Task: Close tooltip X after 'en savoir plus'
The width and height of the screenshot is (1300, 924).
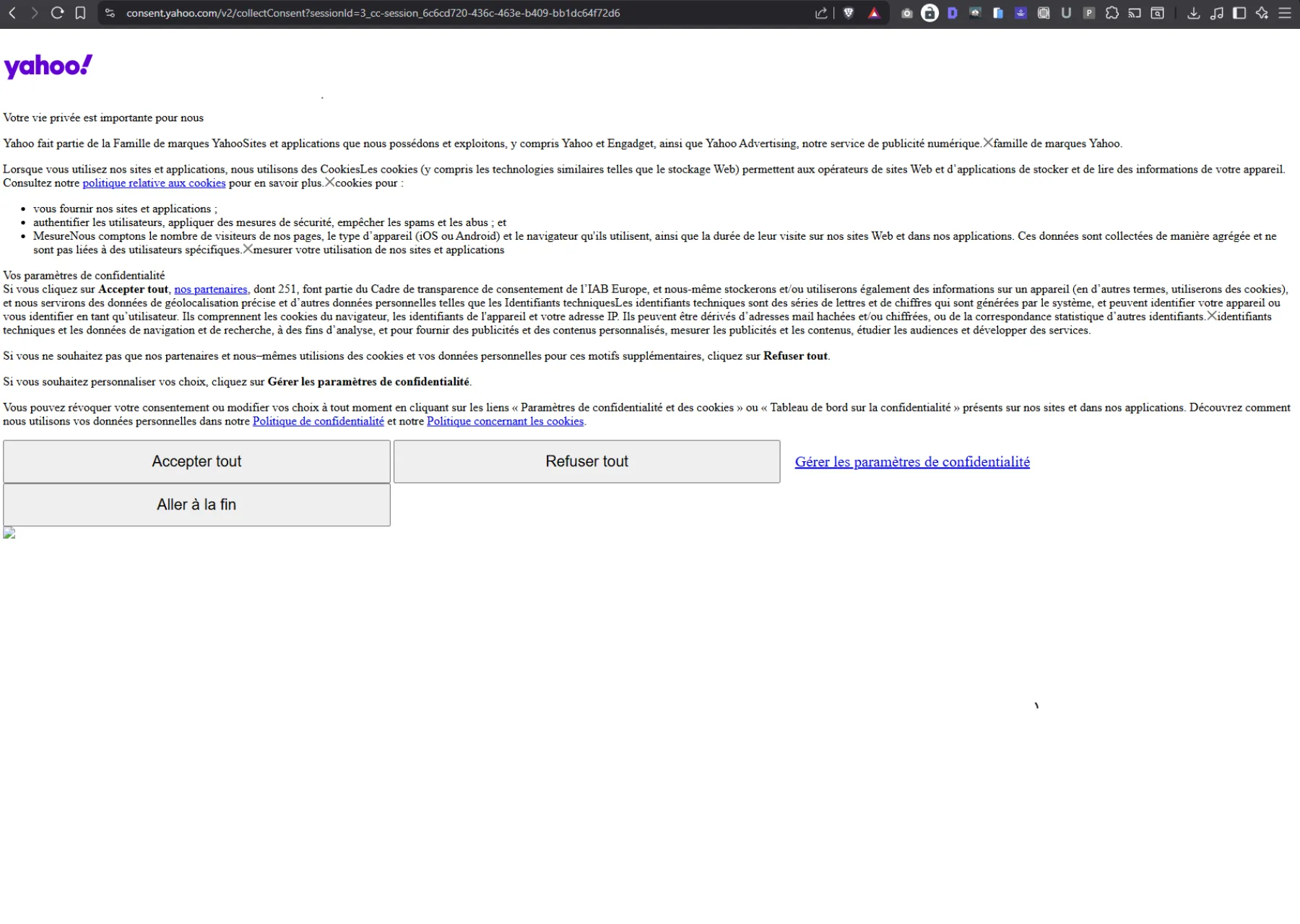Action: [329, 183]
